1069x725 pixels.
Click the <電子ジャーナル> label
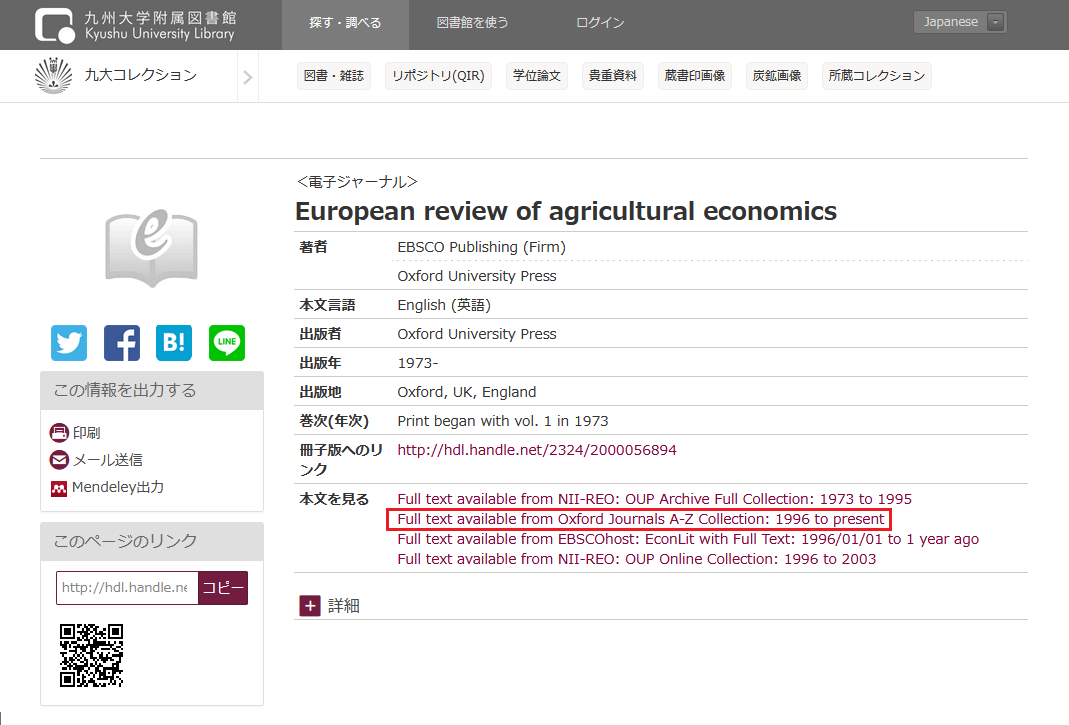click(x=357, y=181)
